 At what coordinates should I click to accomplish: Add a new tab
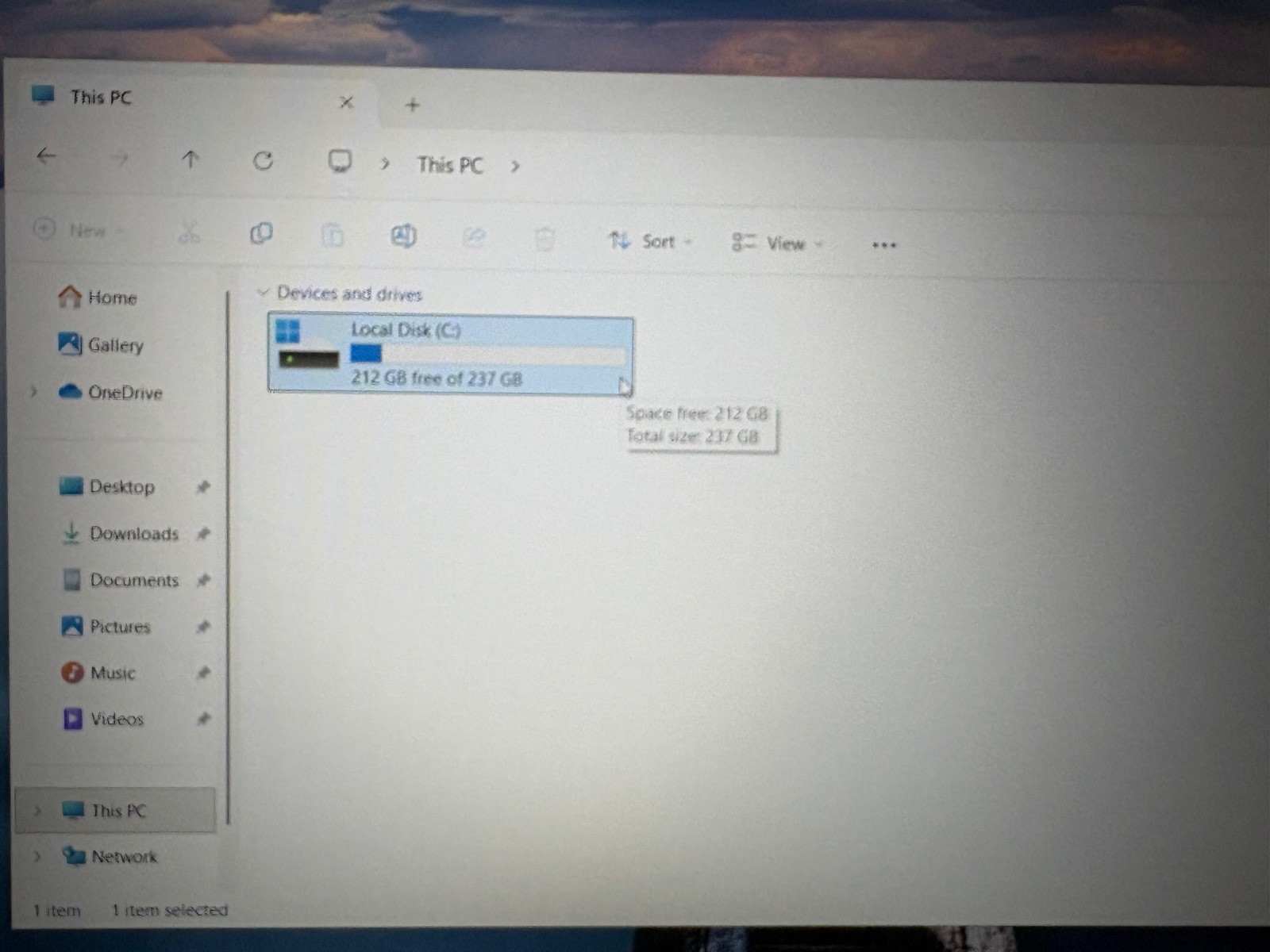pos(412,105)
